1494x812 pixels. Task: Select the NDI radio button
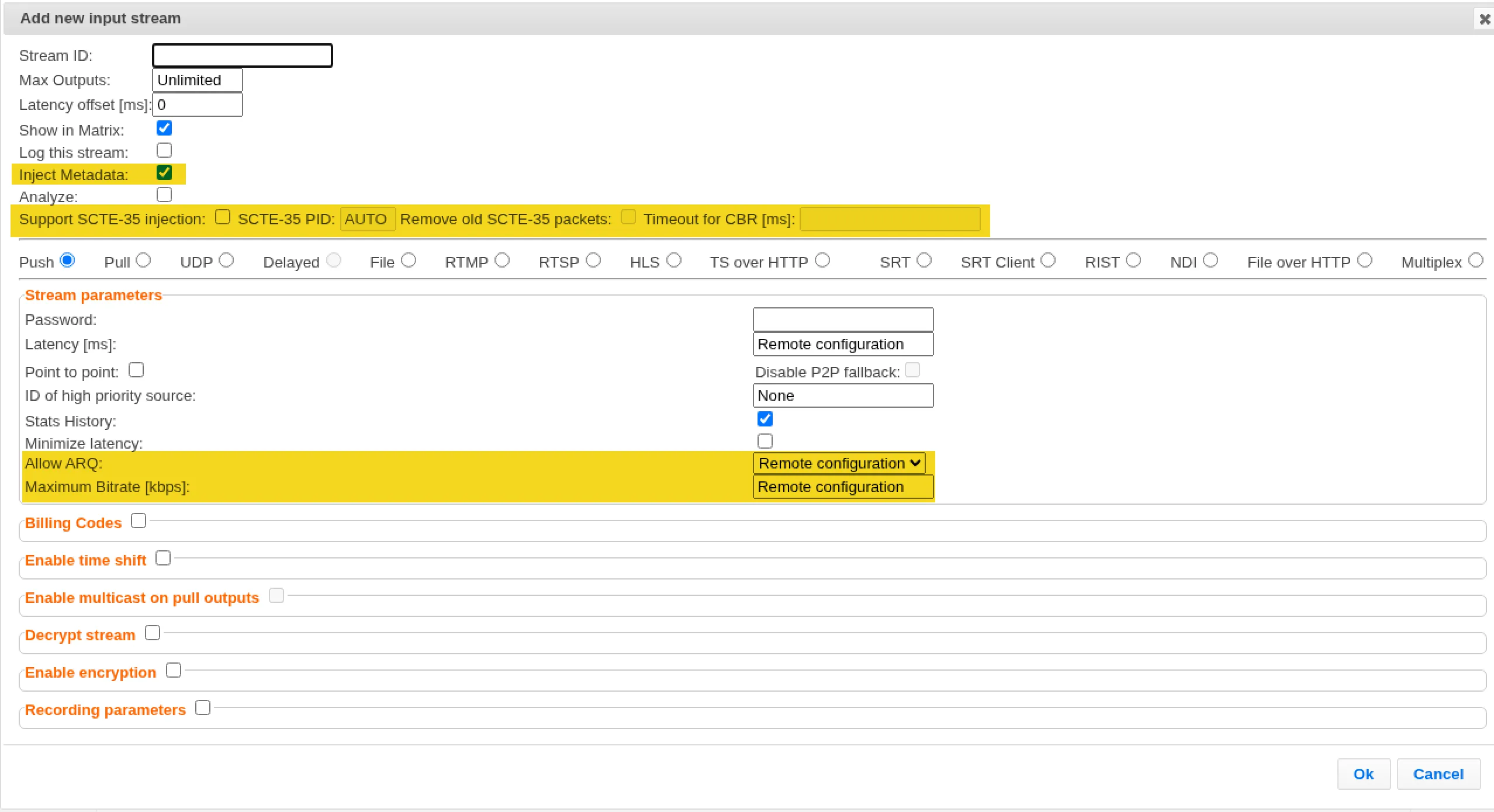pyautogui.click(x=1211, y=260)
